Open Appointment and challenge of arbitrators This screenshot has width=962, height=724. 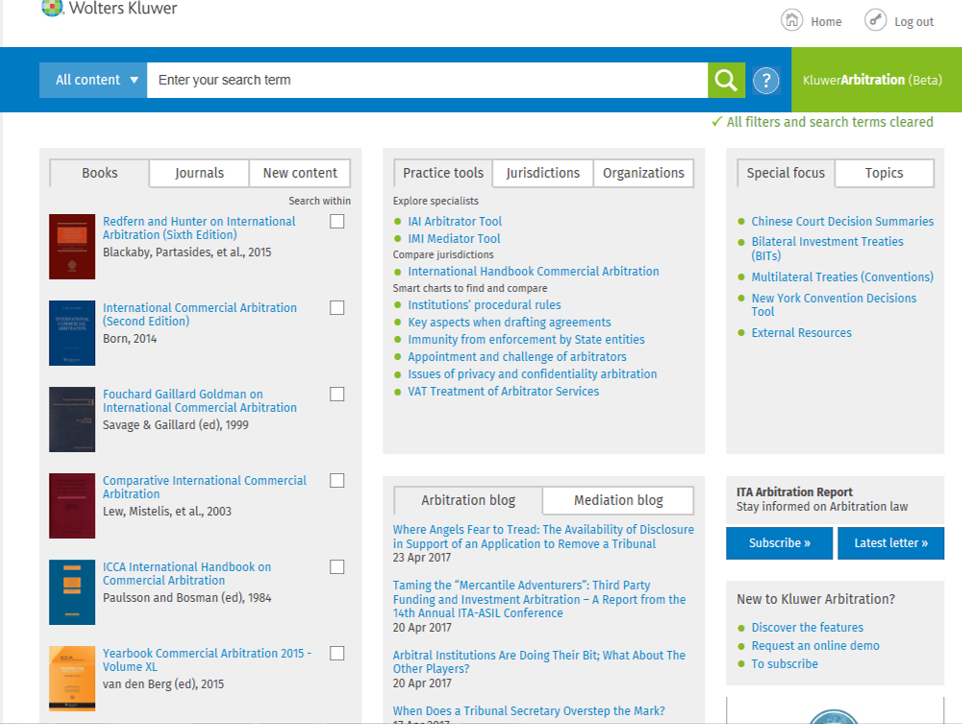pos(517,356)
